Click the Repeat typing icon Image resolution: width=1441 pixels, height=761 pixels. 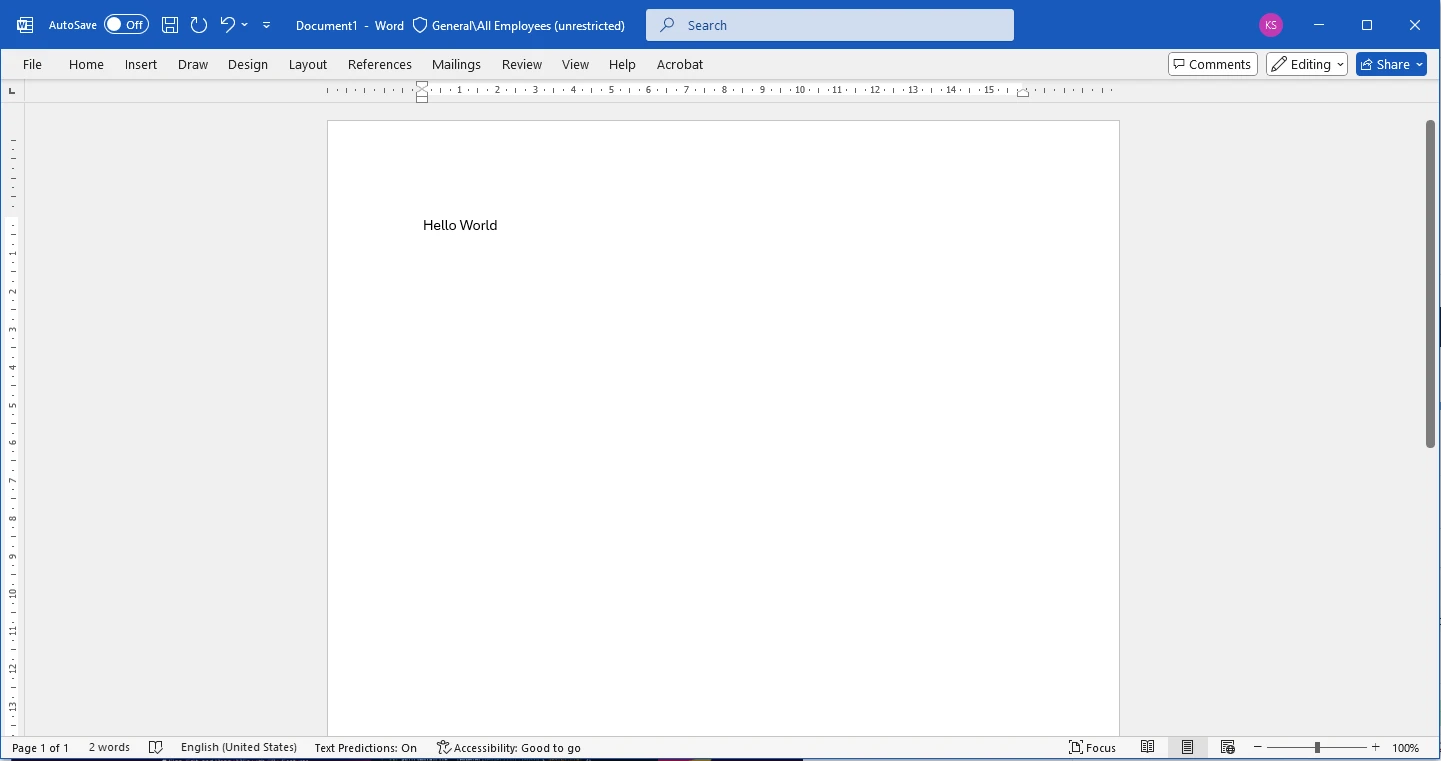pos(199,25)
